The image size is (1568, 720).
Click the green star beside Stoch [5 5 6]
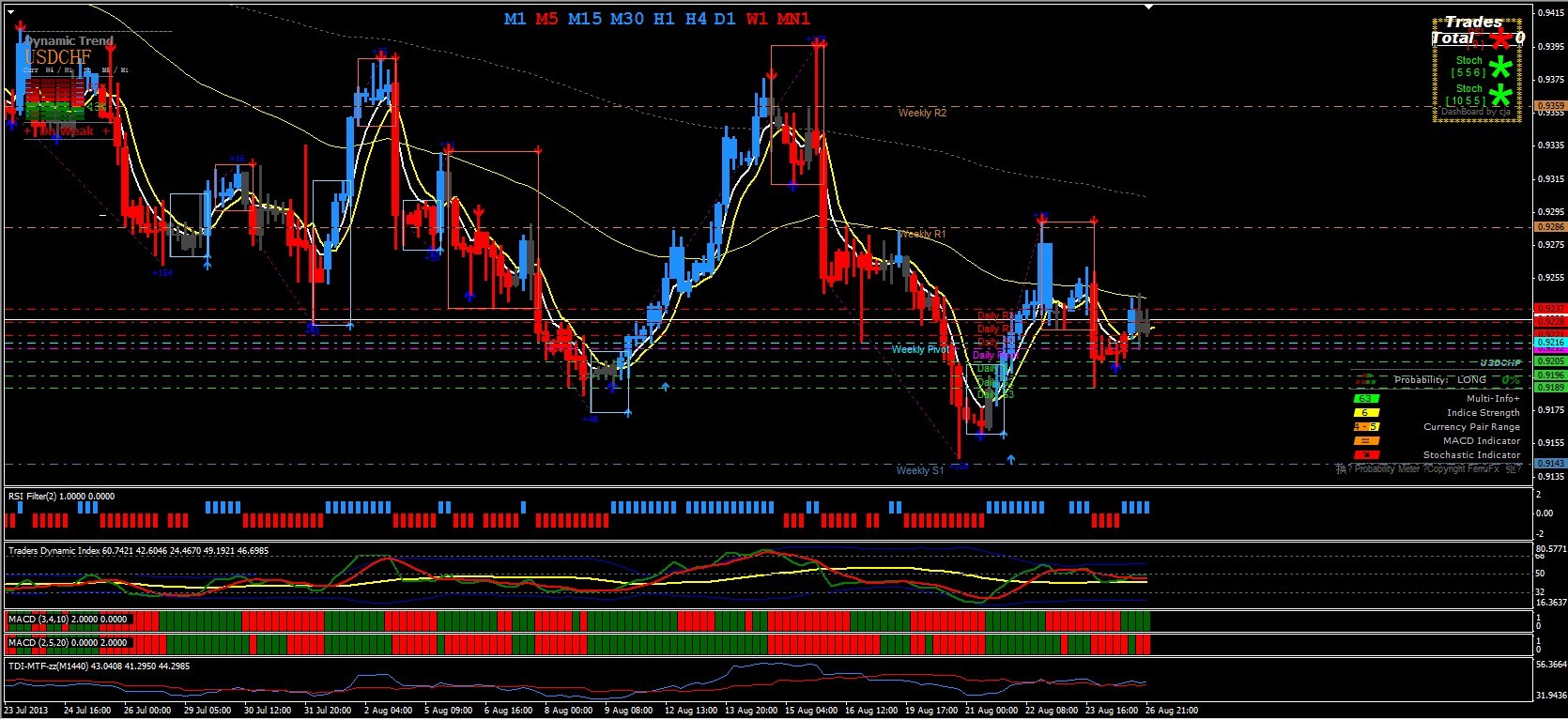point(1501,67)
